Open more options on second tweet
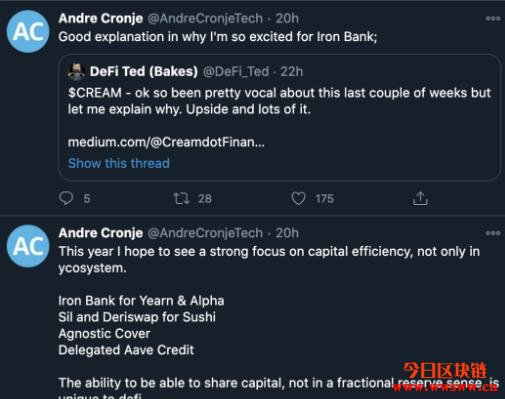505x399 pixels. 493,233
